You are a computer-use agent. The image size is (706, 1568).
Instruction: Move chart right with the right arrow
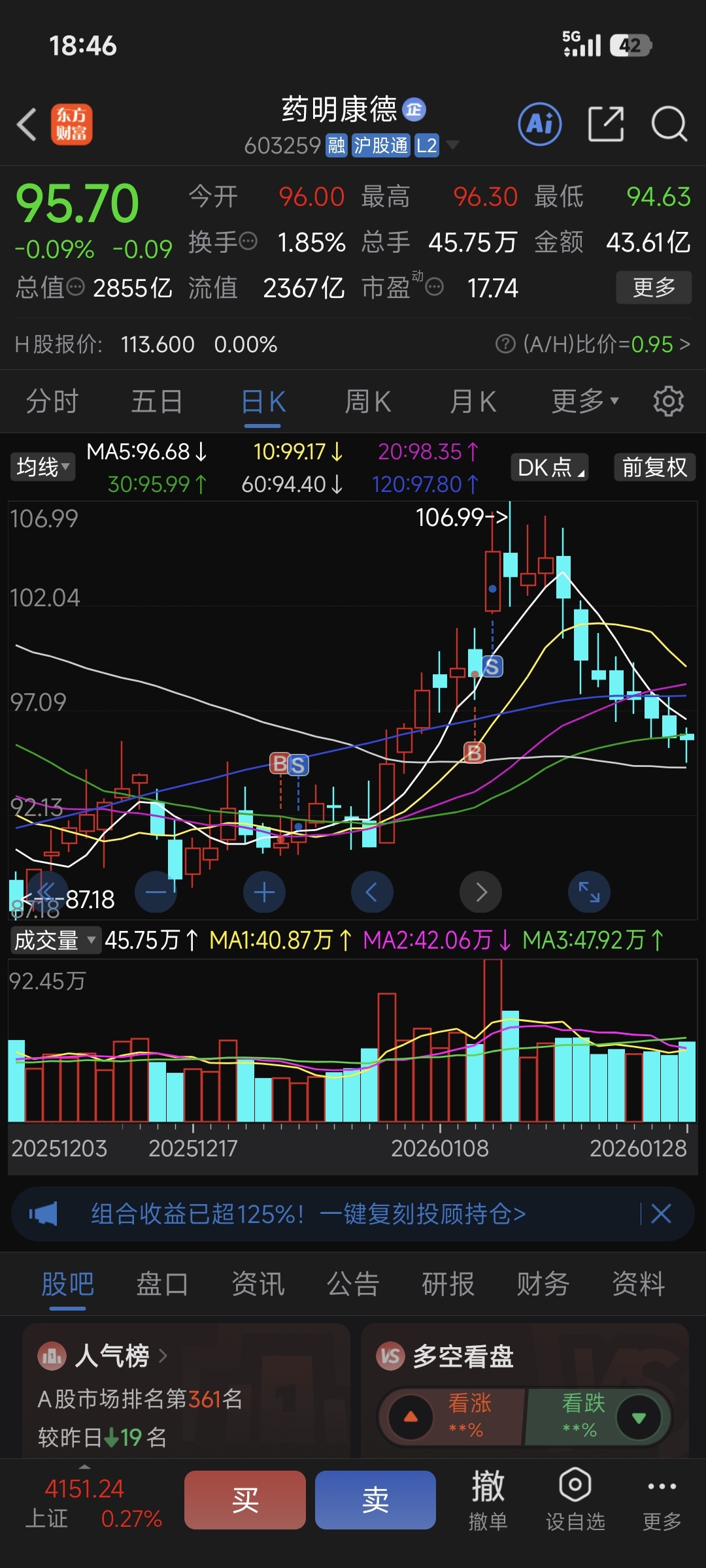[x=480, y=892]
